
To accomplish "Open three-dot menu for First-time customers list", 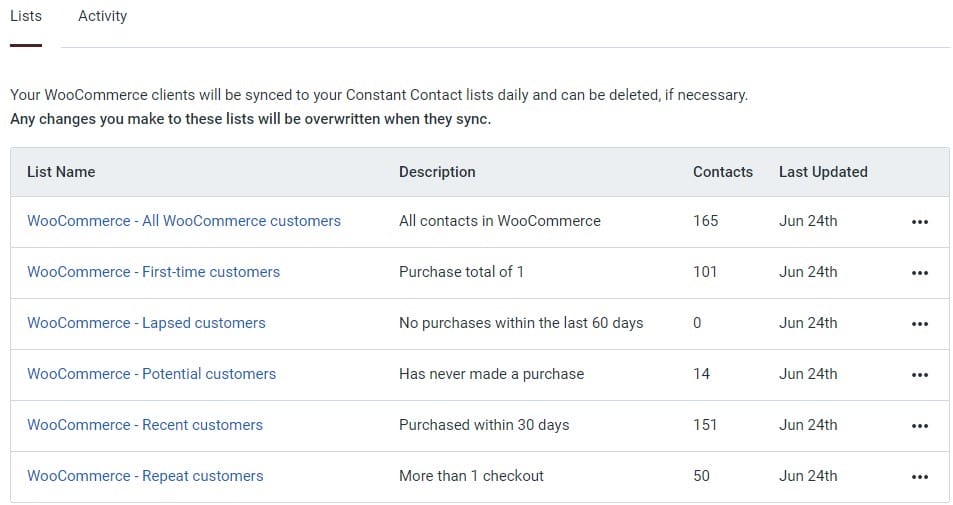I will click(x=920, y=273).
